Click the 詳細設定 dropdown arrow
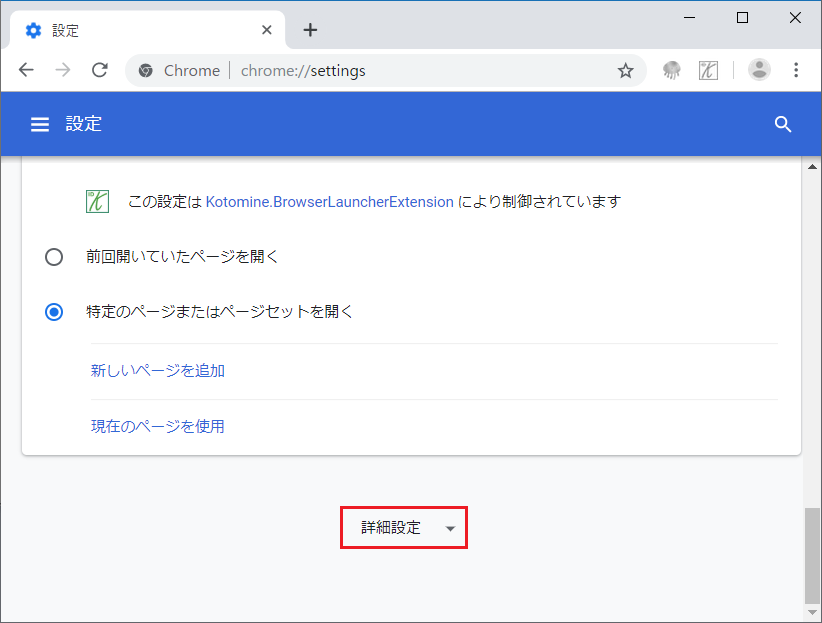 click(450, 529)
